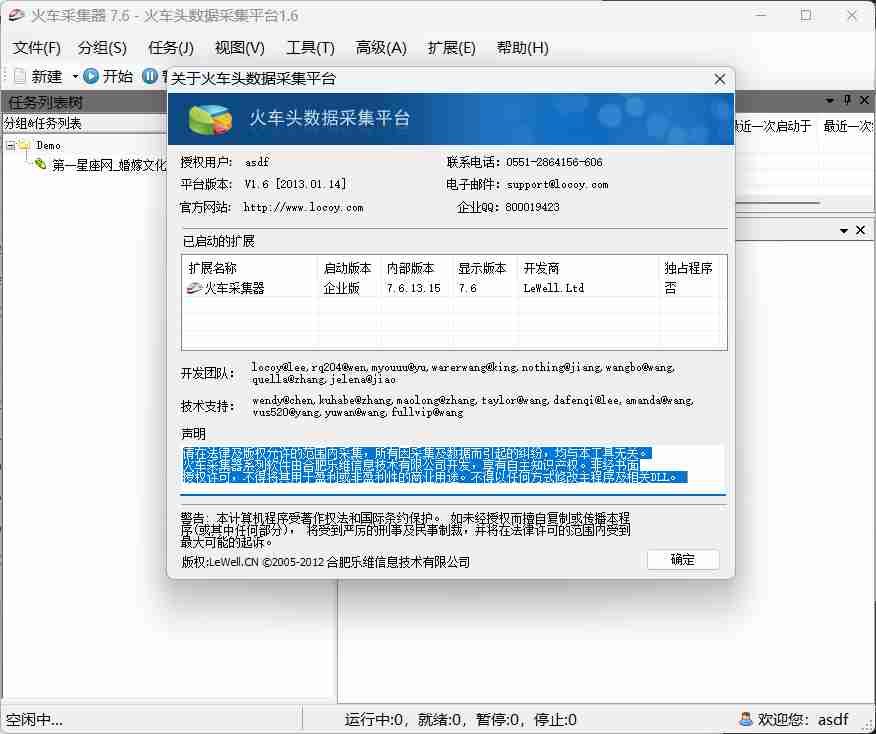Toggle the pushpin auto-hide on the right panel
Image resolution: width=876 pixels, height=734 pixels.
point(846,100)
